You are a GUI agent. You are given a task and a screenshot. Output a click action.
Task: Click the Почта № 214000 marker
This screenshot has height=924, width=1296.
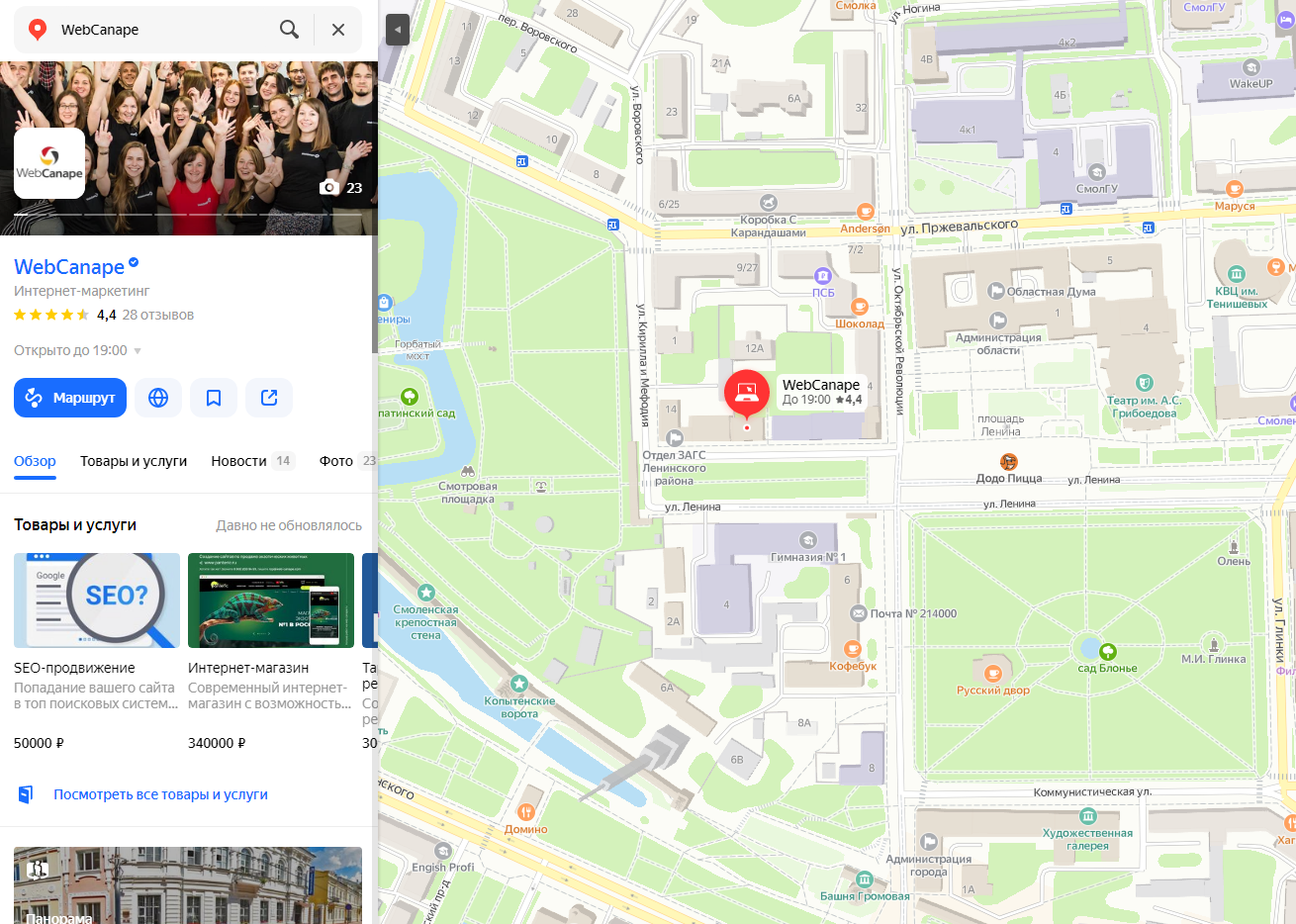pyautogui.click(x=859, y=613)
